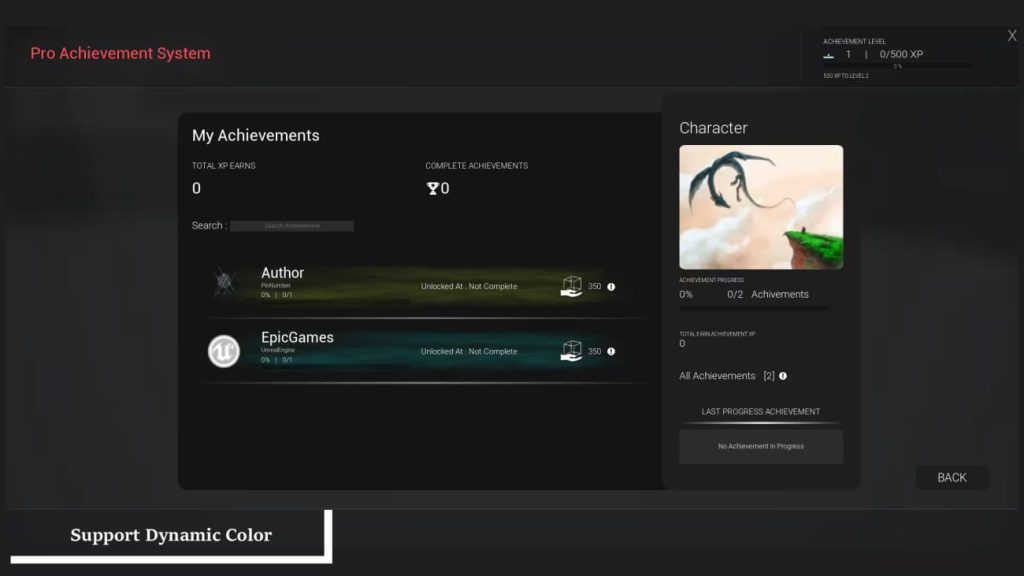Click the dragon character thumbnail

[x=760, y=206]
